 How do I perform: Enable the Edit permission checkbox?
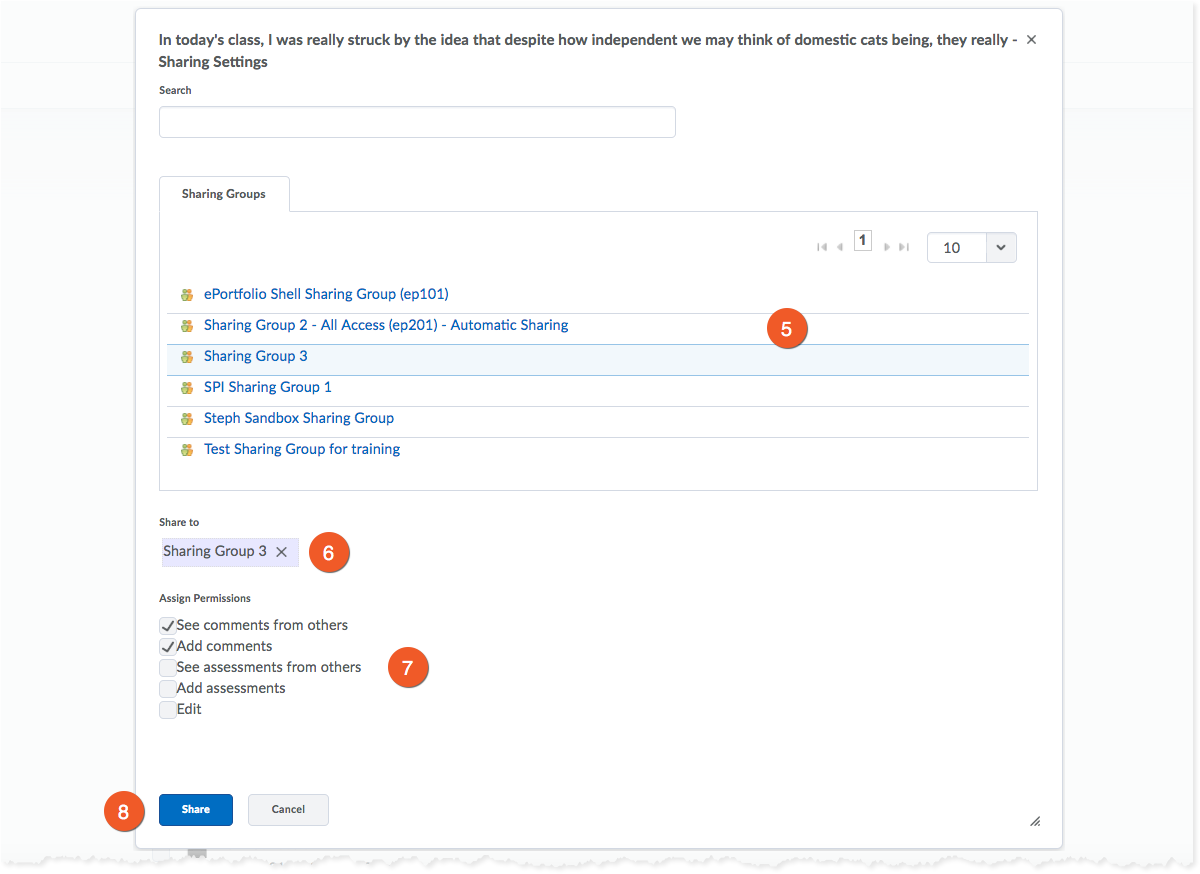click(x=168, y=710)
